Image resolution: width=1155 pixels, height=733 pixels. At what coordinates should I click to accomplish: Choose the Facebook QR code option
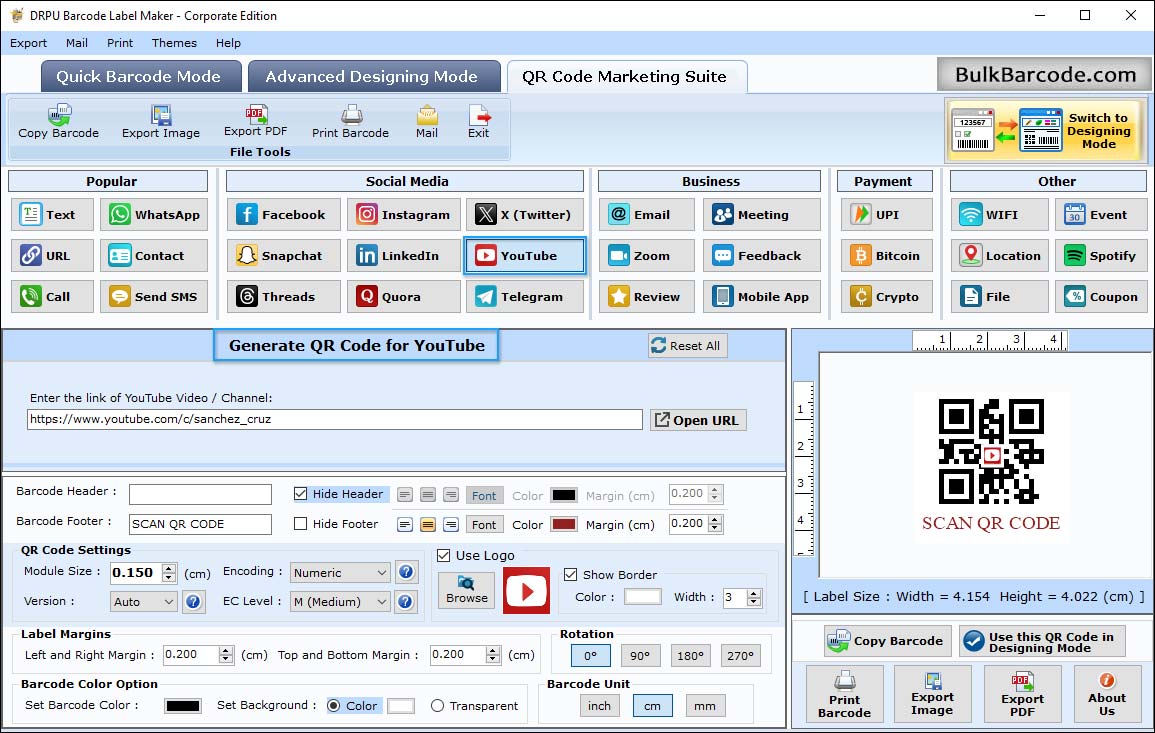pos(284,214)
